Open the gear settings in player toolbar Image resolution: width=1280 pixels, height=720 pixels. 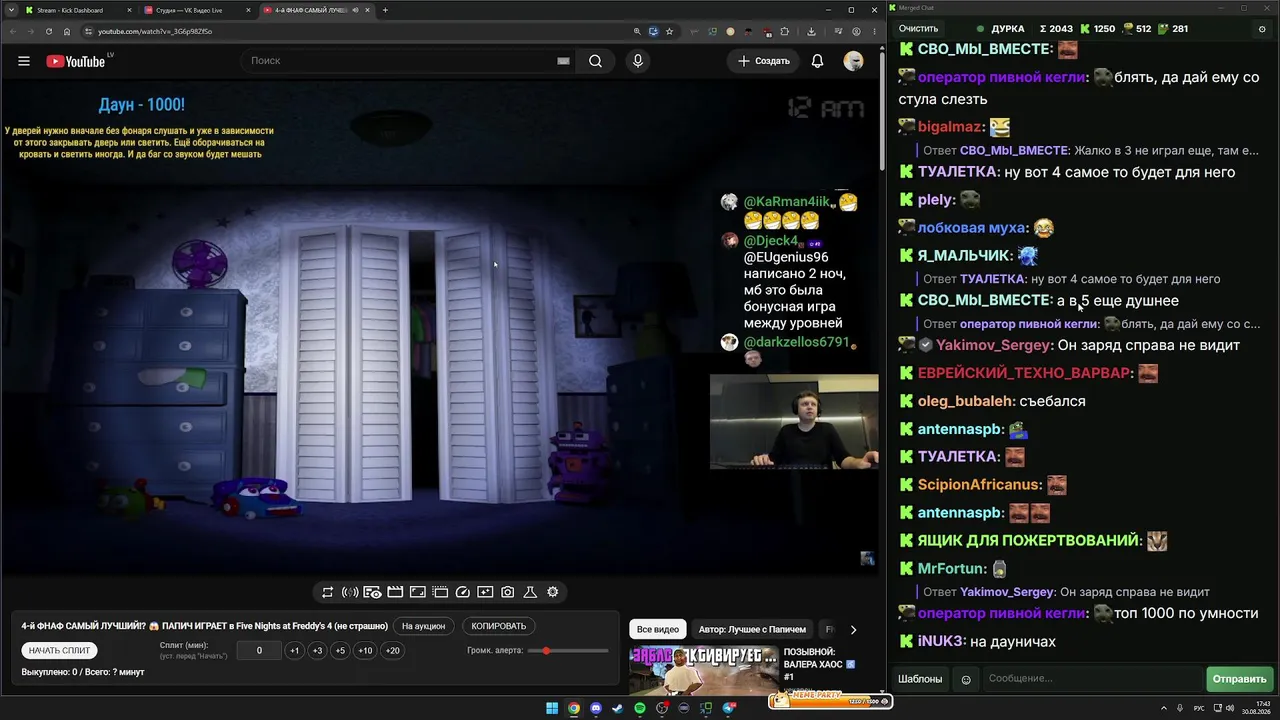[x=552, y=592]
